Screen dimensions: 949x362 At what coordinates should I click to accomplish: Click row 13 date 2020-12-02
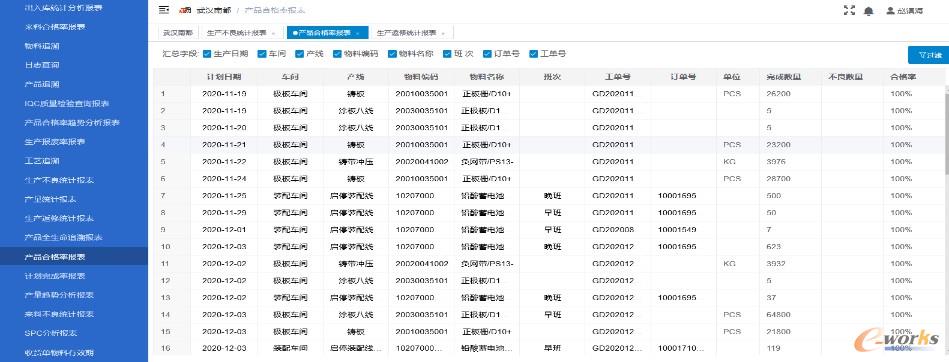(x=224, y=297)
